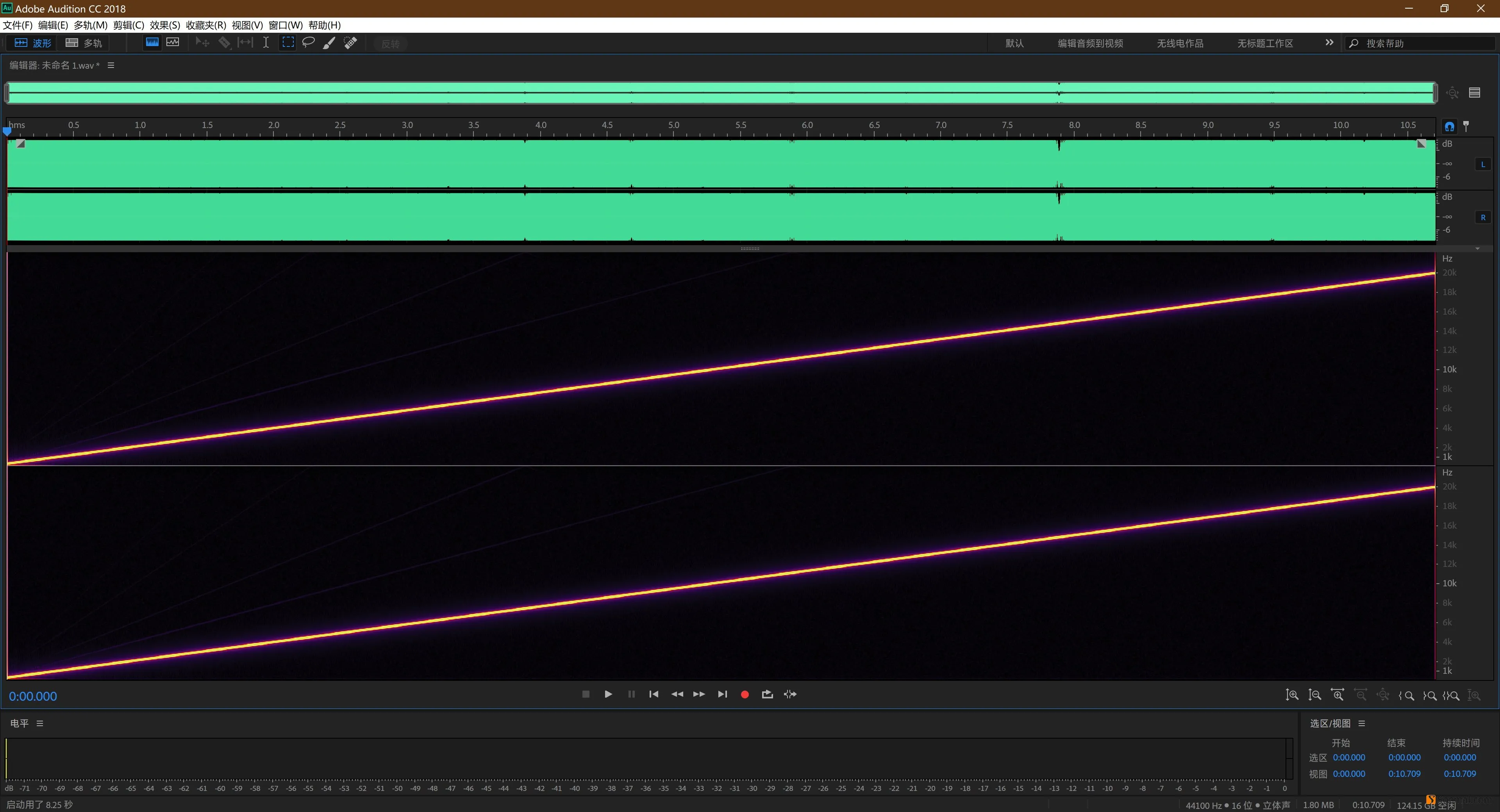The image size is (1500, 812).
Task: Start recording with the red Record button
Action: 744,694
